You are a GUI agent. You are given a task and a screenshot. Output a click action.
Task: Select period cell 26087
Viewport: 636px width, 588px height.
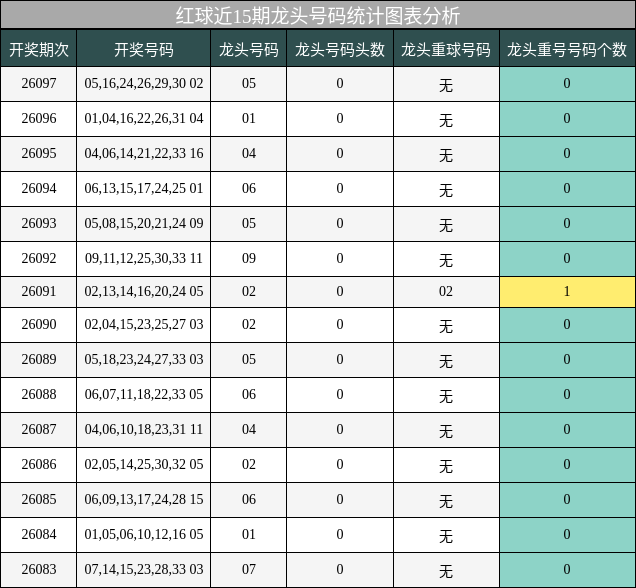point(39,429)
